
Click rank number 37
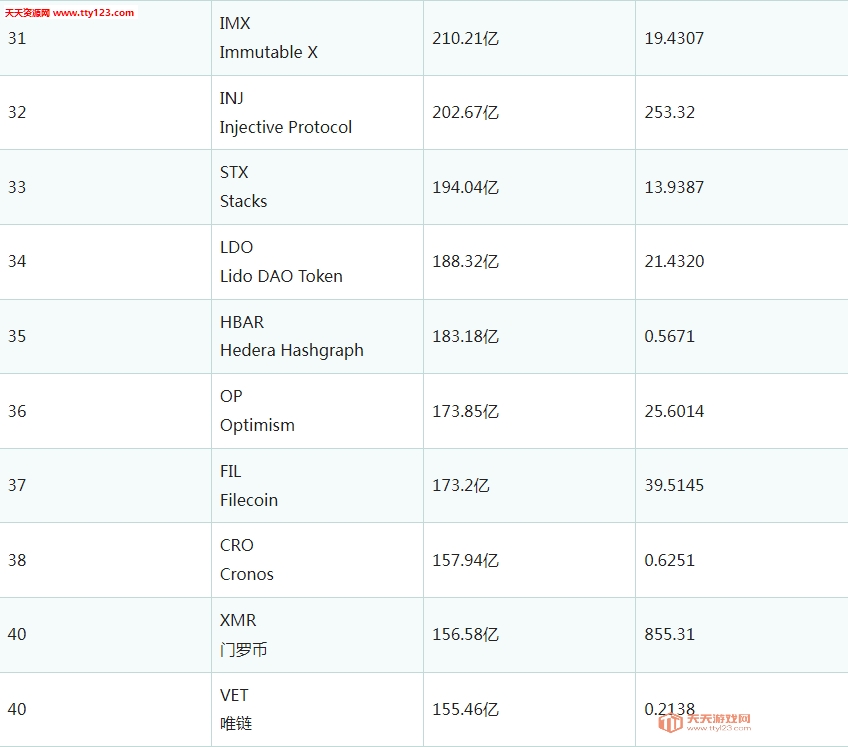[17, 485]
